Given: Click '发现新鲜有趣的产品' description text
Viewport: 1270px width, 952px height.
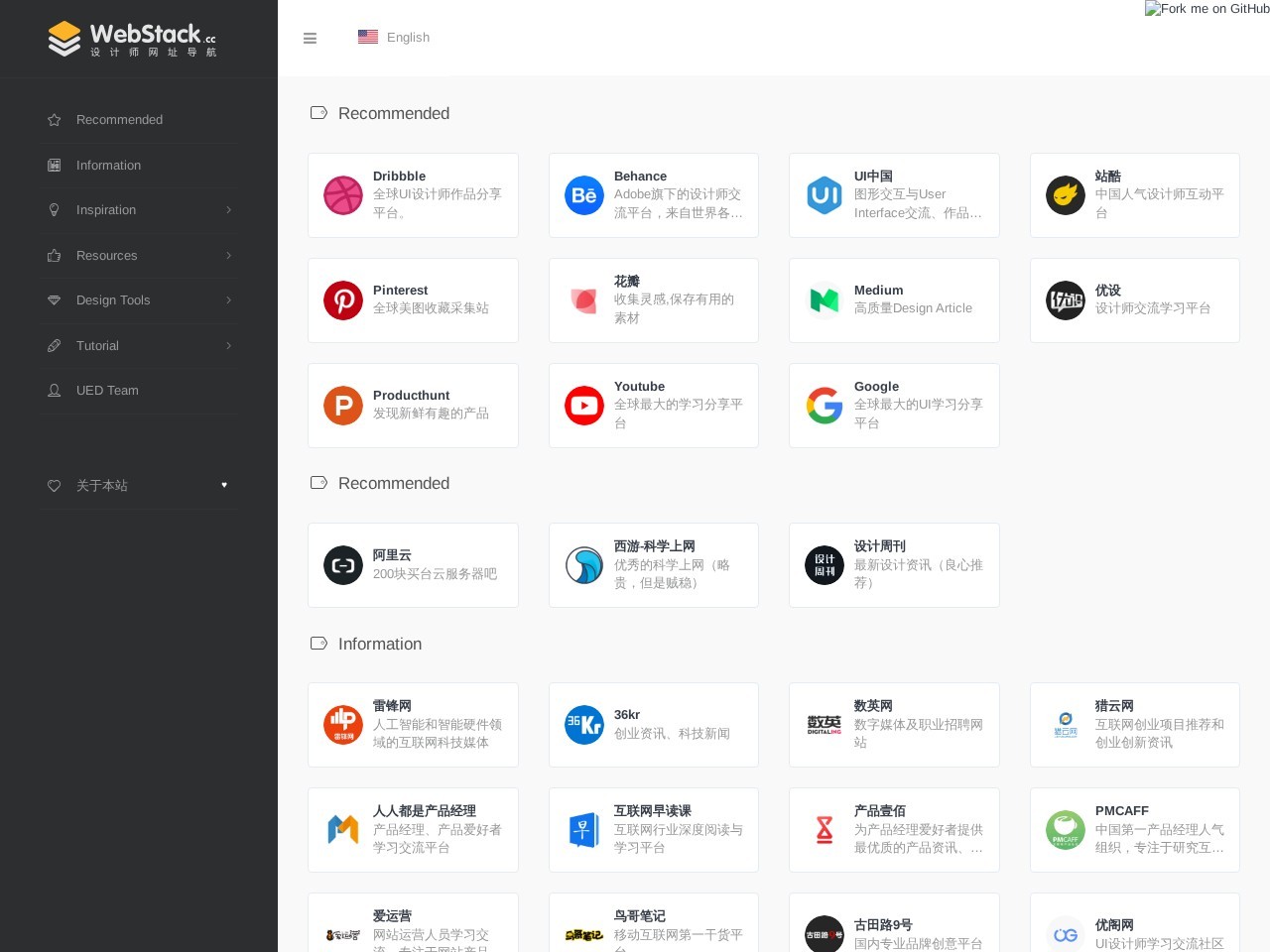Looking at the screenshot, I should tap(431, 414).
